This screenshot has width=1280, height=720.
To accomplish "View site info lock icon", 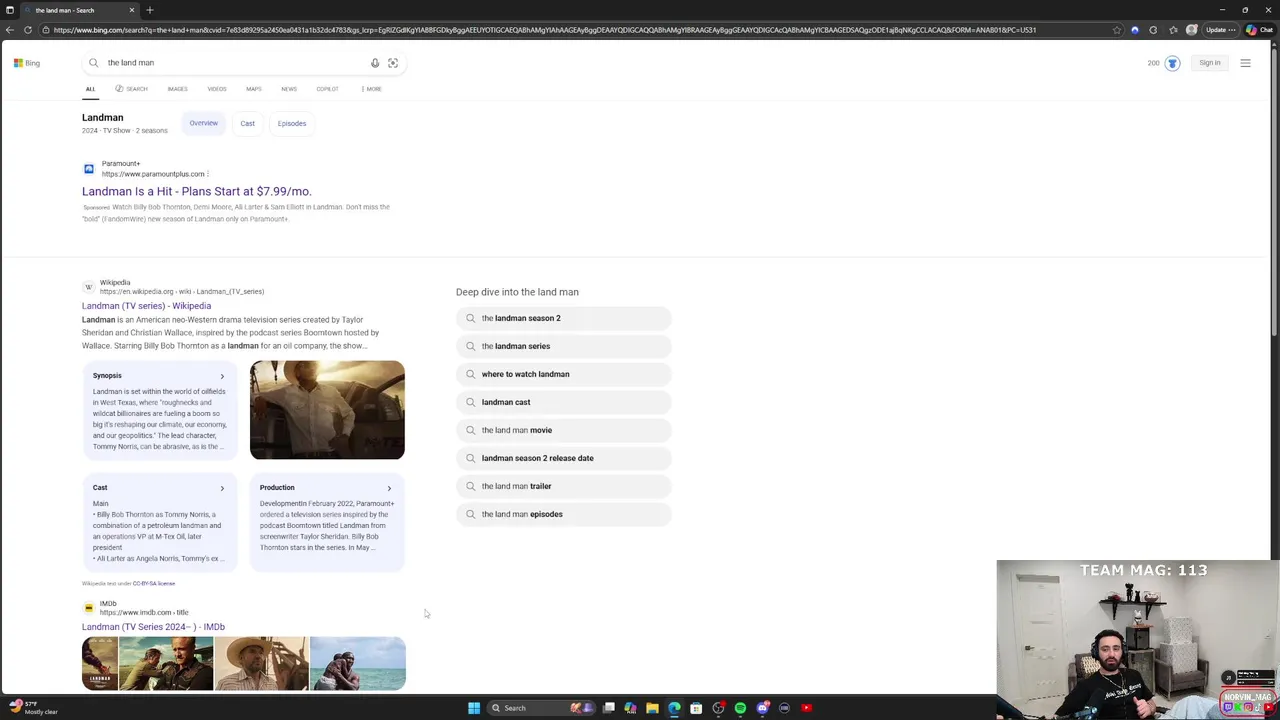I will pyautogui.click(x=46, y=30).
